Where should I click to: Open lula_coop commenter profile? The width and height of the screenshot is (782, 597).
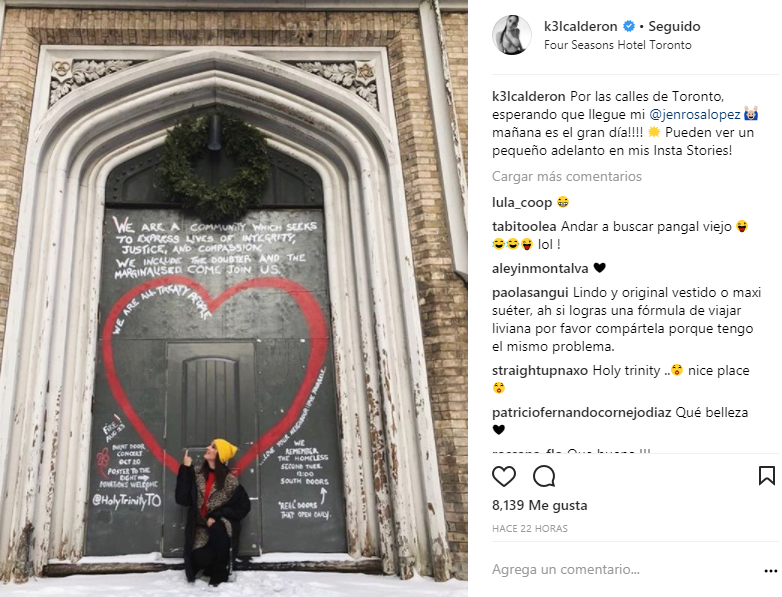tap(522, 202)
